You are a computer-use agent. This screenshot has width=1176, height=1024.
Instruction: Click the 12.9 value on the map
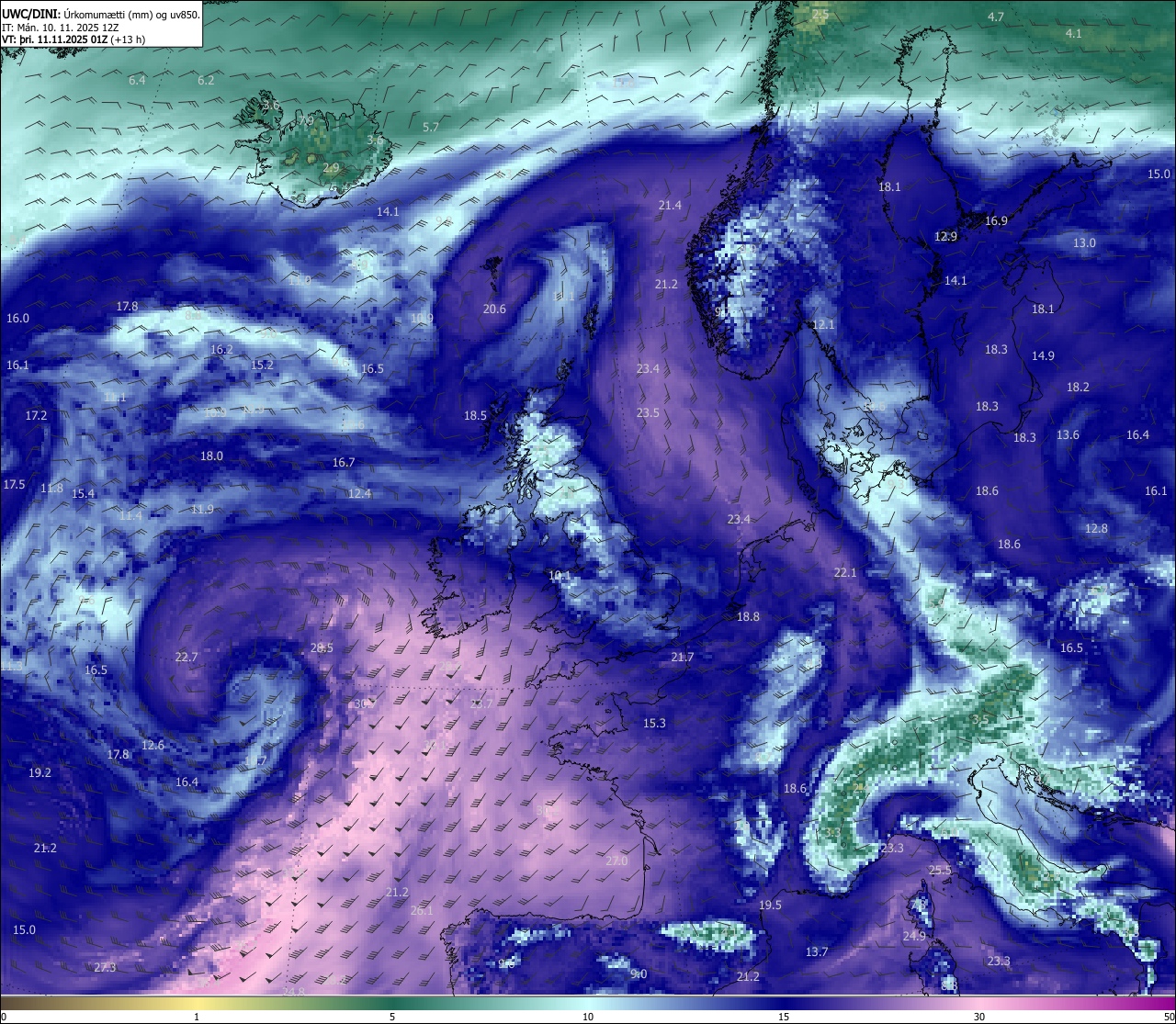(x=945, y=237)
